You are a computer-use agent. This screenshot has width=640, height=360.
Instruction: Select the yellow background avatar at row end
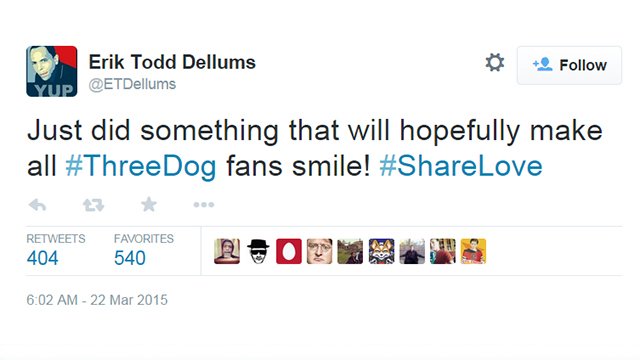473,251
